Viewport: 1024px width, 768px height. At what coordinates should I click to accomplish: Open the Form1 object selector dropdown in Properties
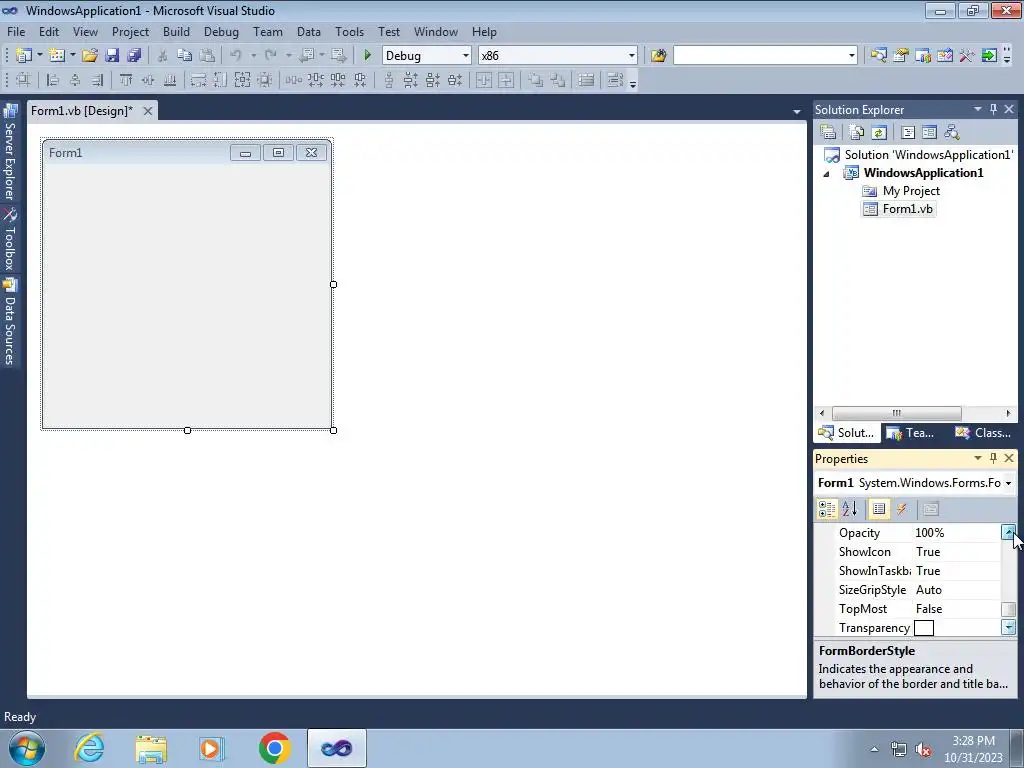[1008, 483]
